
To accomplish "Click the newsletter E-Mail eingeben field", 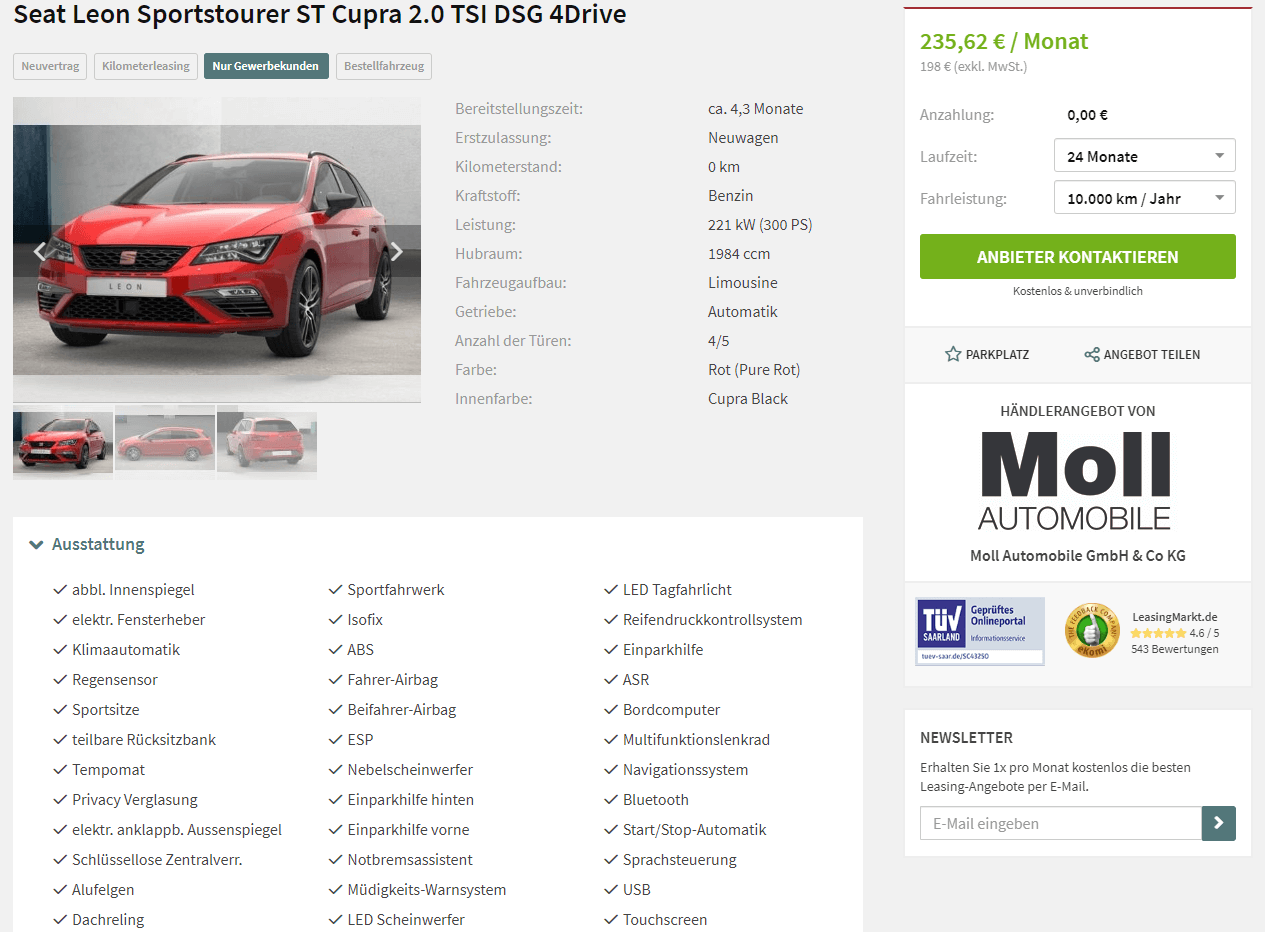I will click(1061, 823).
